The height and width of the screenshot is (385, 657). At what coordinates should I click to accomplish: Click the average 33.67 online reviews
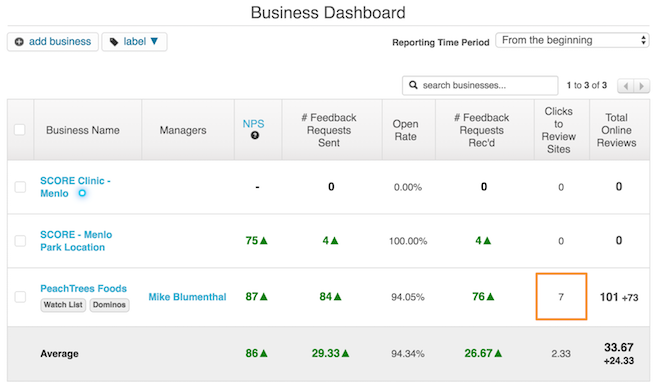coord(619,347)
